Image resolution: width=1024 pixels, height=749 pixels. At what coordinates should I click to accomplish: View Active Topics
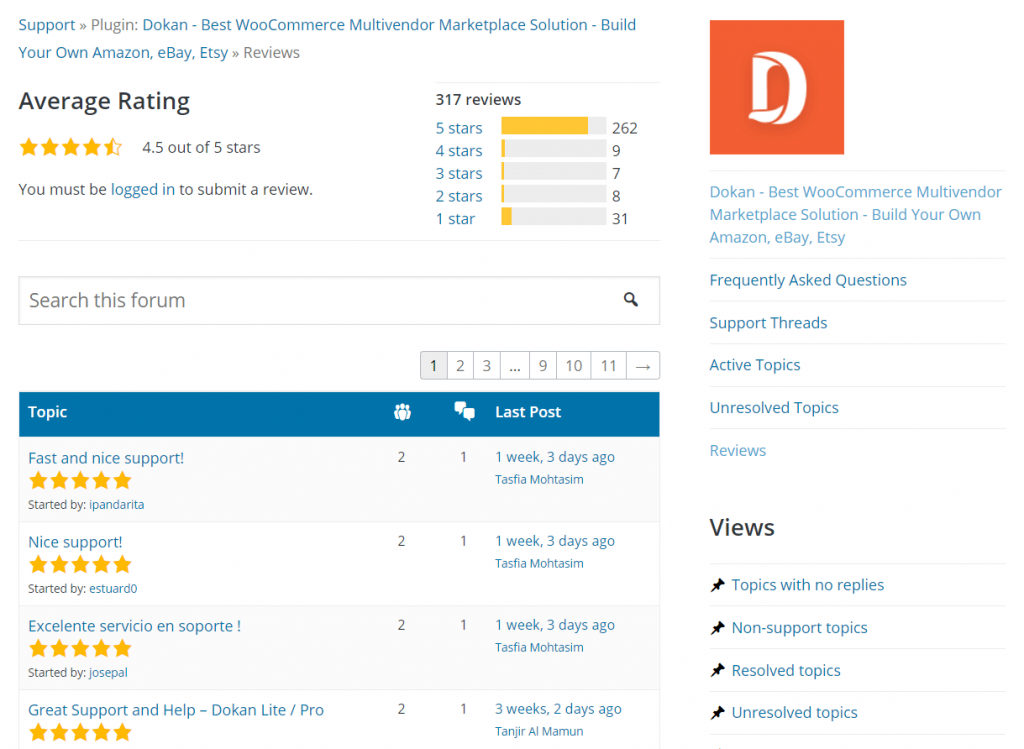click(755, 365)
